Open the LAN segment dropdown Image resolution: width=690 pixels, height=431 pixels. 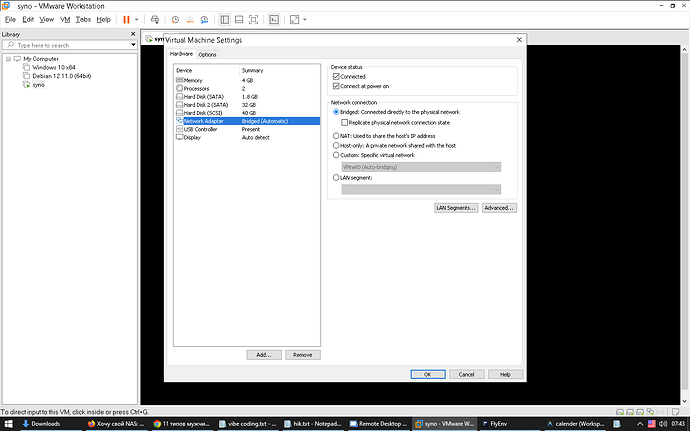[421, 189]
